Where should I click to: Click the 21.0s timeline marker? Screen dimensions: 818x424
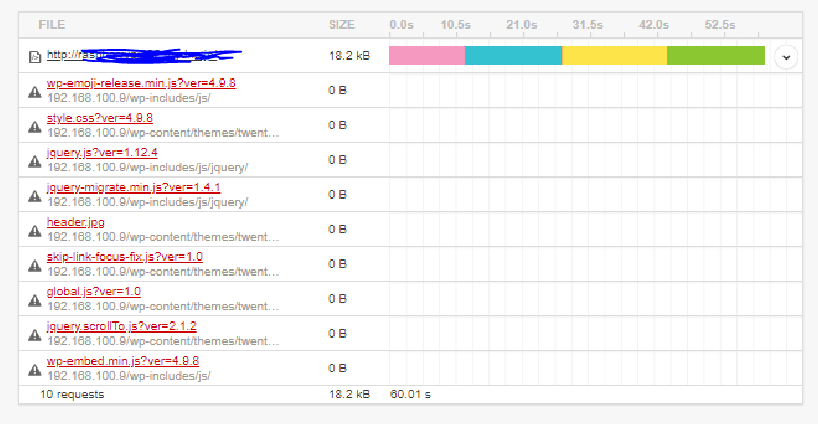[522, 24]
